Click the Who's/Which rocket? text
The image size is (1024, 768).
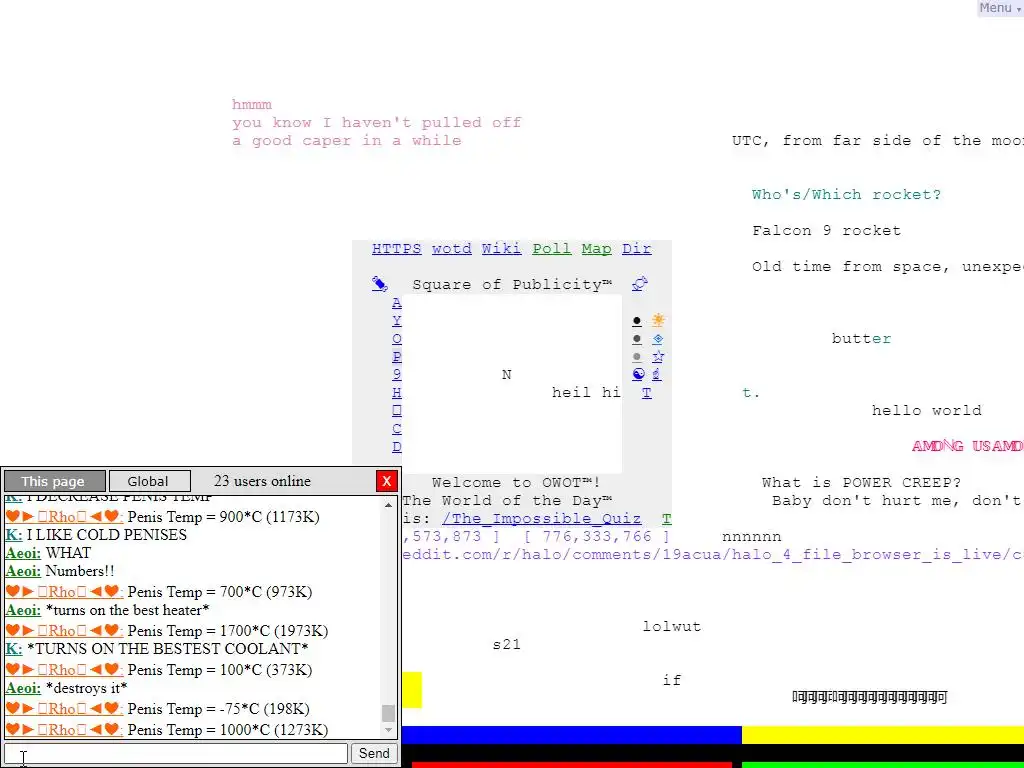click(846, 195)
